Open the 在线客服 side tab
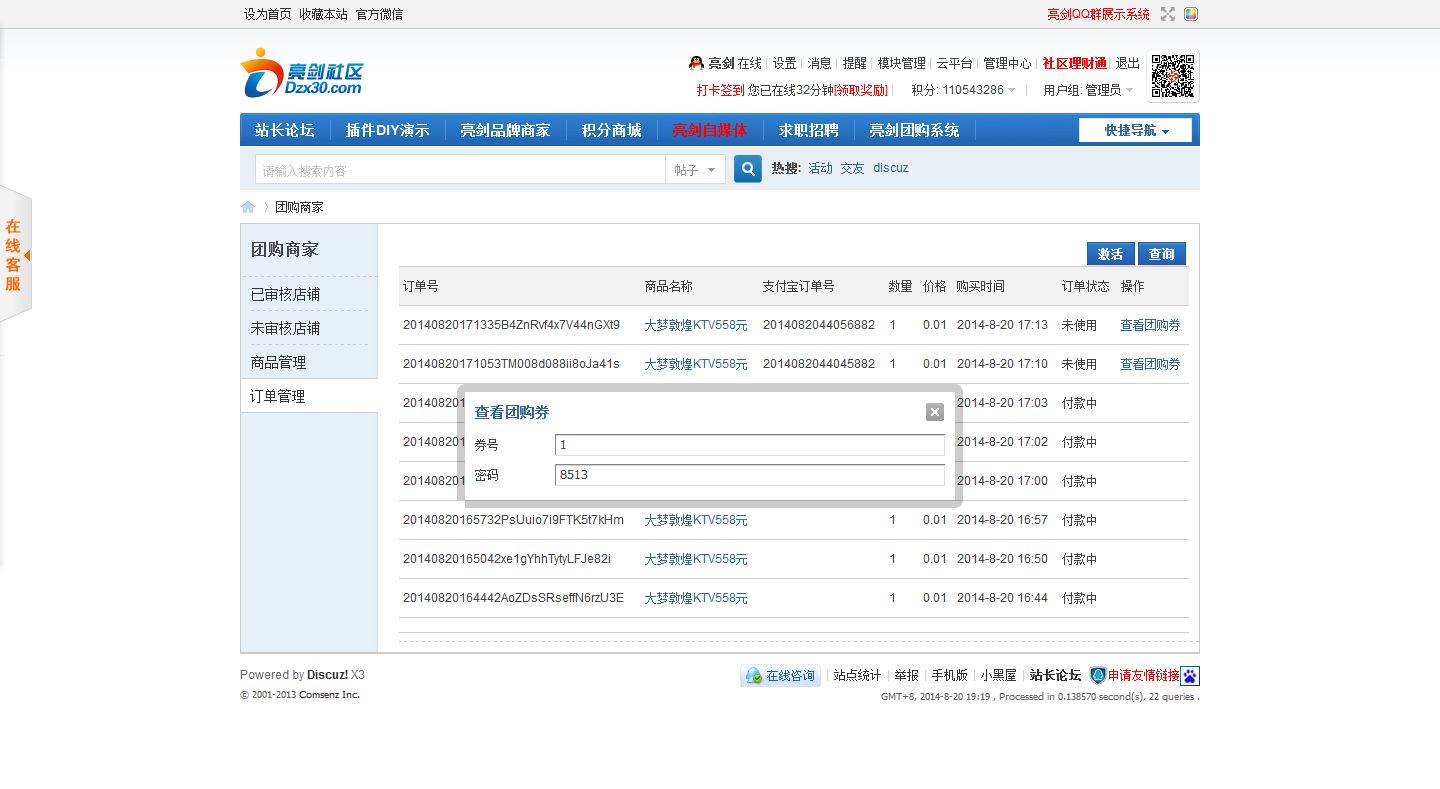 pos(14,255)
